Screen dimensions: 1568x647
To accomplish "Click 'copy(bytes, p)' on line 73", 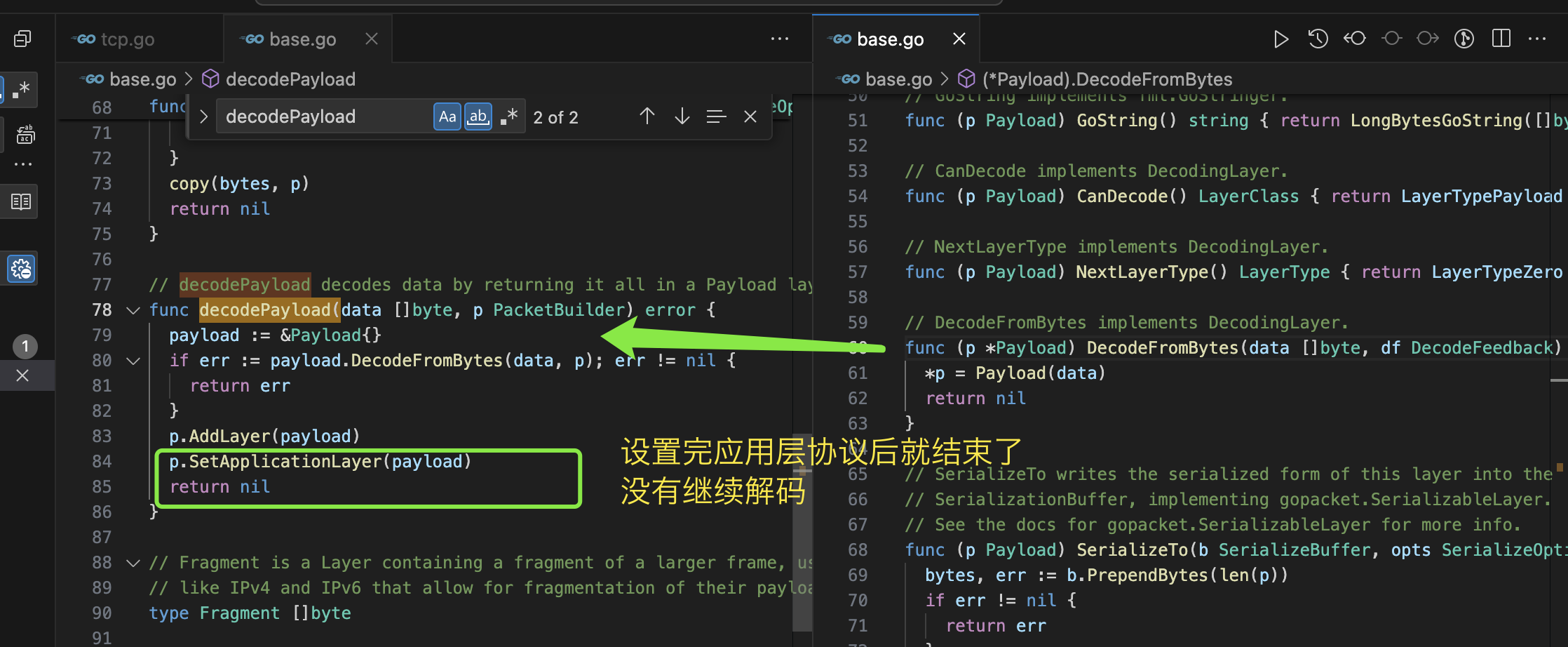I will (239, 184).
